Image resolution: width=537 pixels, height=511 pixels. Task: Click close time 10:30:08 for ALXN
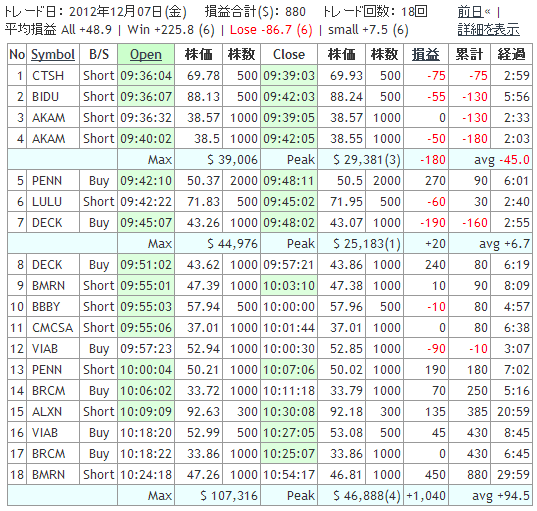coord(289,412)
